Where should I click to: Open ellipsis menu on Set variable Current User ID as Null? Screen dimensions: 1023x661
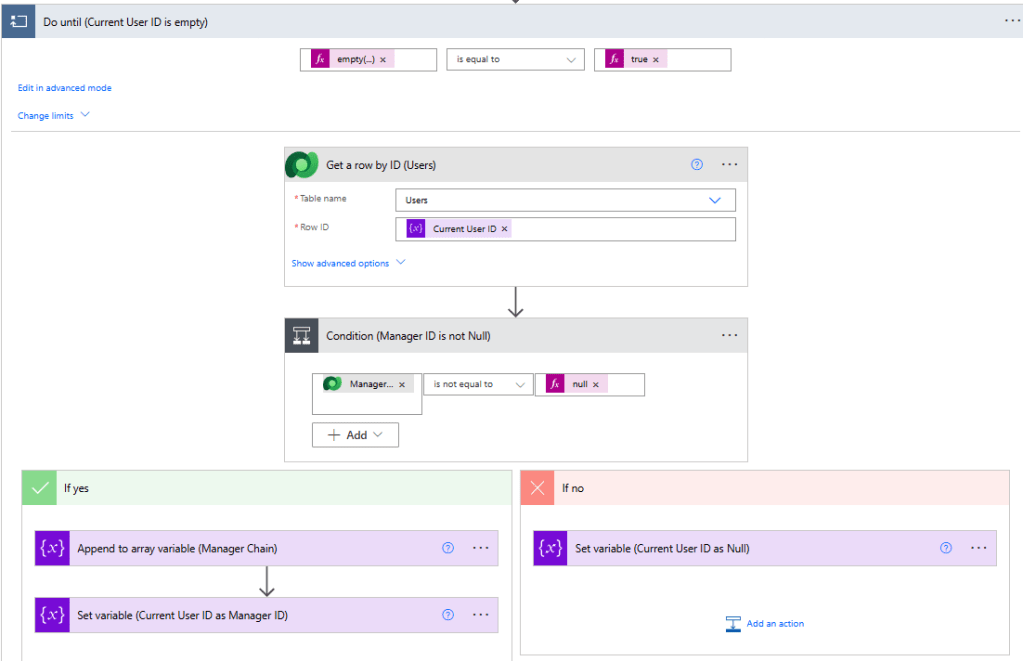point(978,548)
